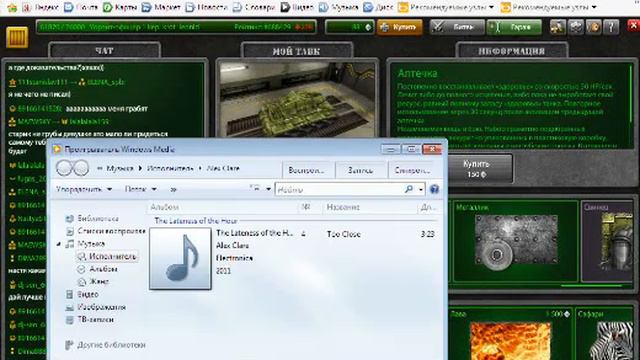Click the Electronica genre text
The height and width of the screenshot is (360, 640).
point(234,258)
